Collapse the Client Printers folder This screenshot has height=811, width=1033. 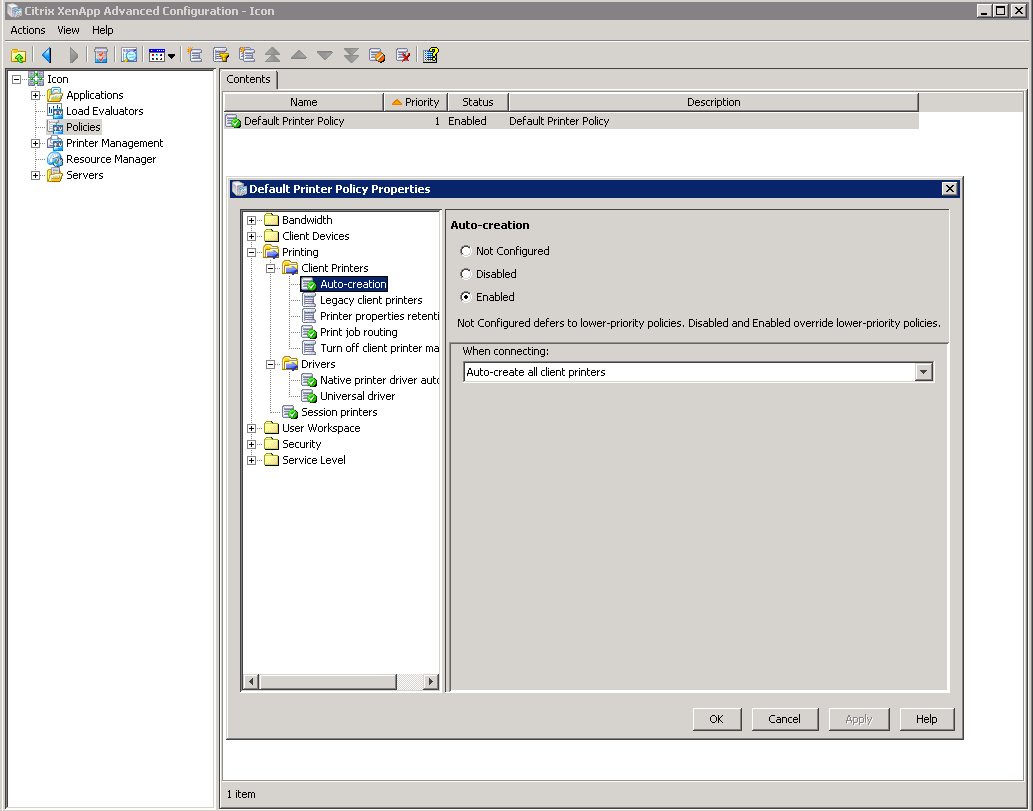(271, 268)
